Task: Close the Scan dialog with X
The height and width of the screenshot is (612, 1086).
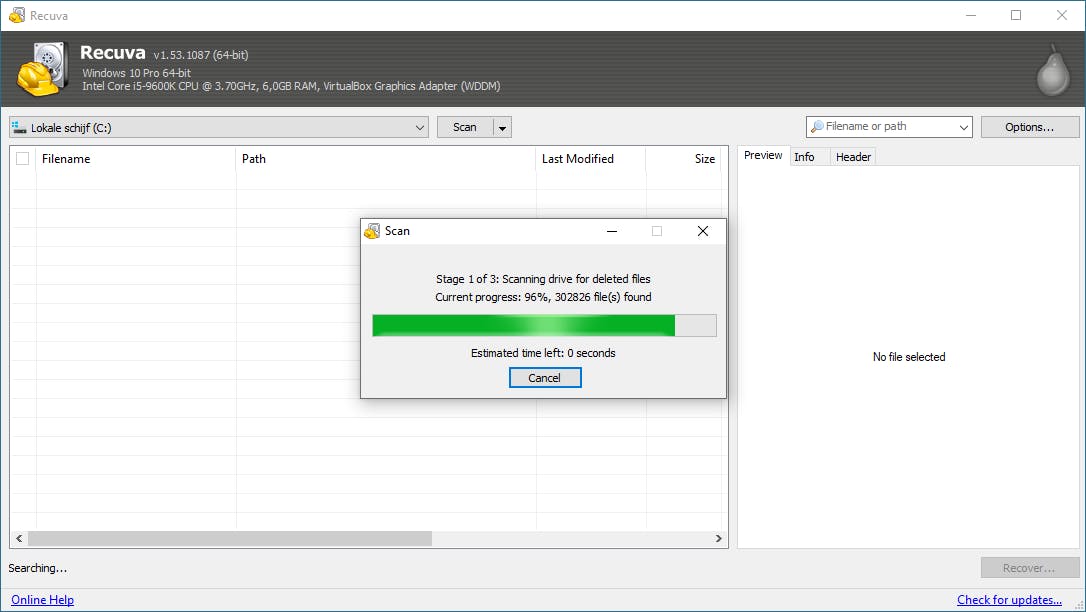Action: click(x=702, y=231)
